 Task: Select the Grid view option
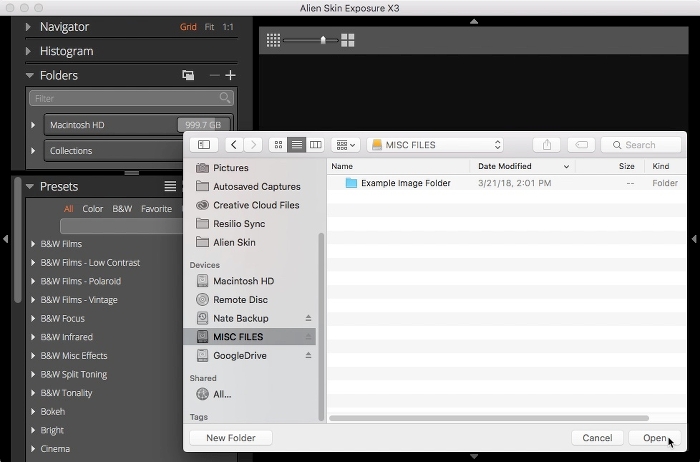click(188, 27)
